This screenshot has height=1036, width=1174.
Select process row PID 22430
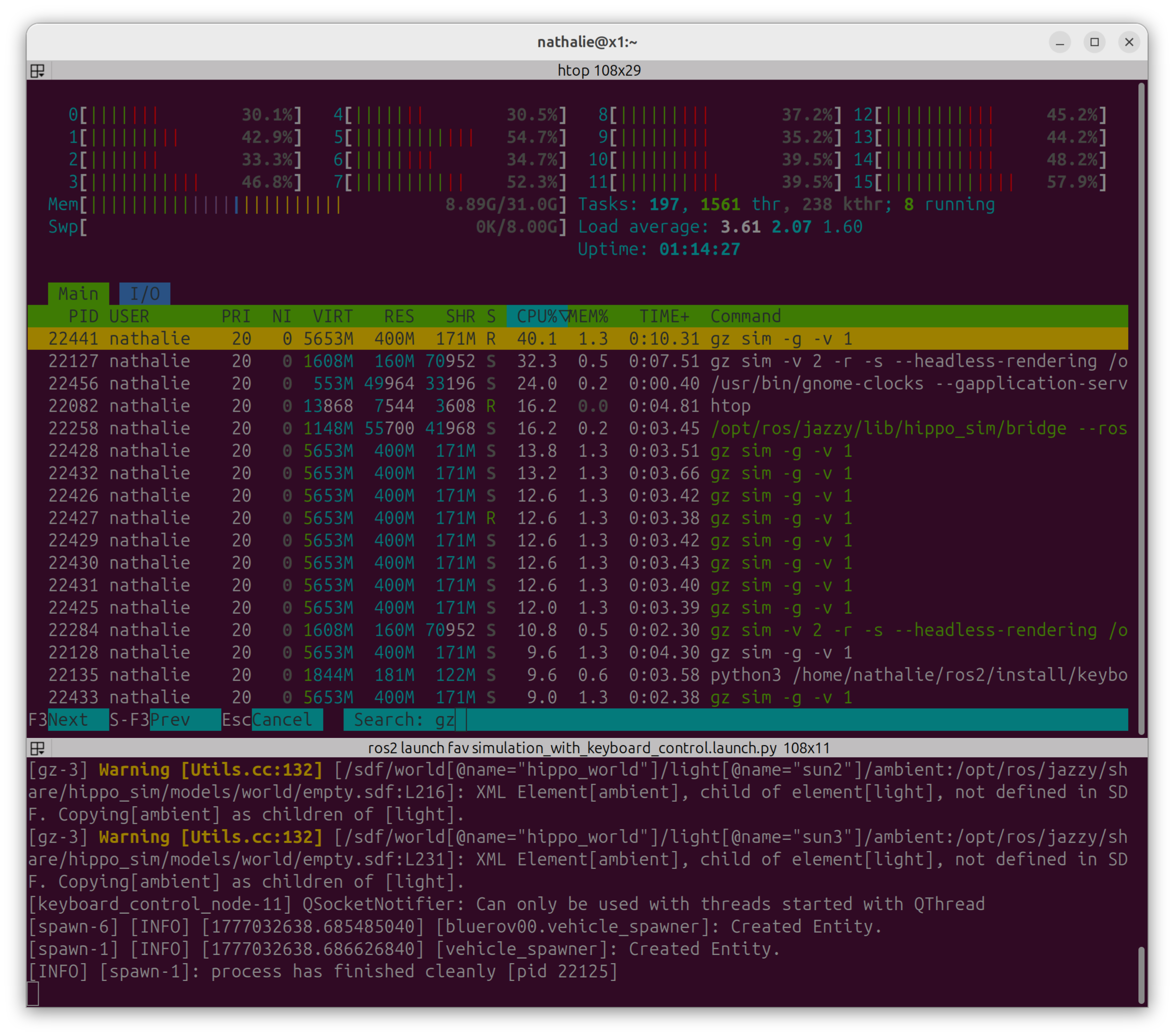click(x=578, y=562)
